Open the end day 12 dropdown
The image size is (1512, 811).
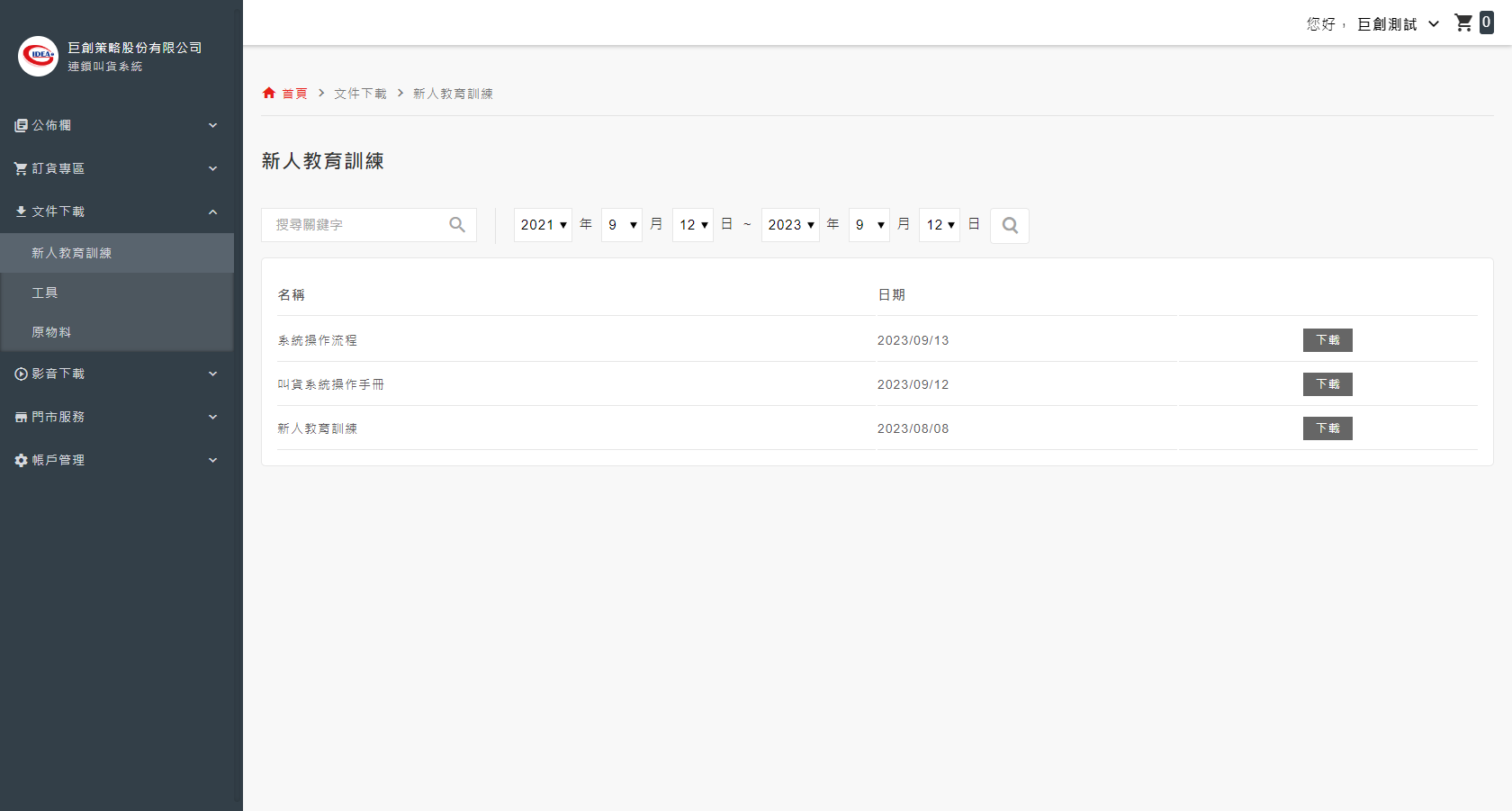(x=940, y=225)
